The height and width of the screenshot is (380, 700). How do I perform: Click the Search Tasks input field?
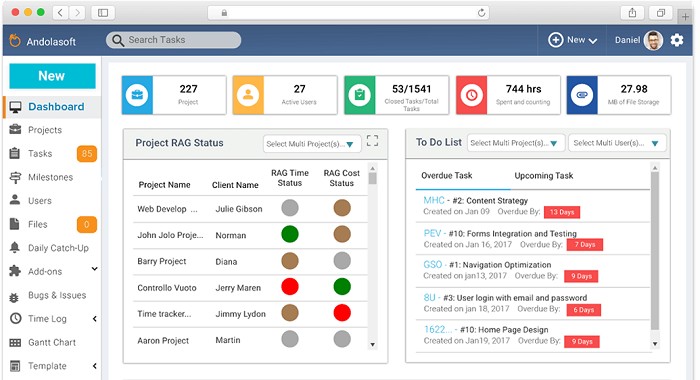point(174,40)
